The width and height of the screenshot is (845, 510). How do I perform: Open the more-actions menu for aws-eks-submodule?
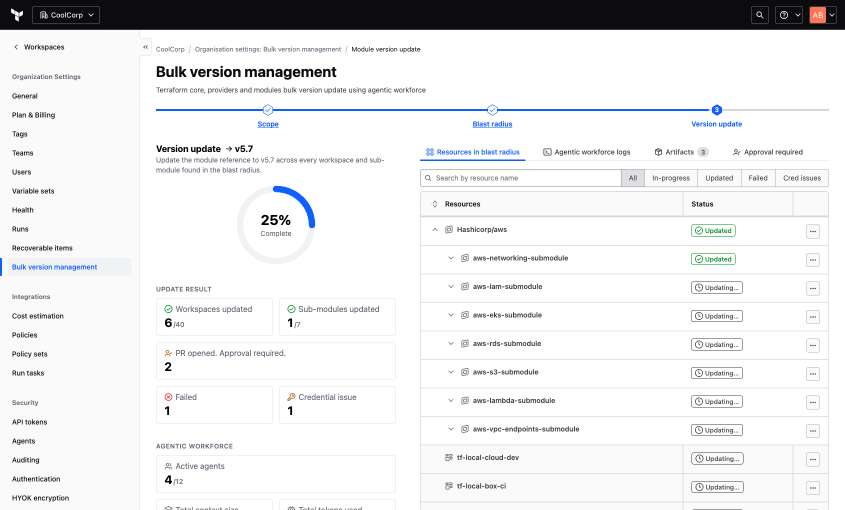pyautogui.click(x=813, y=317)
